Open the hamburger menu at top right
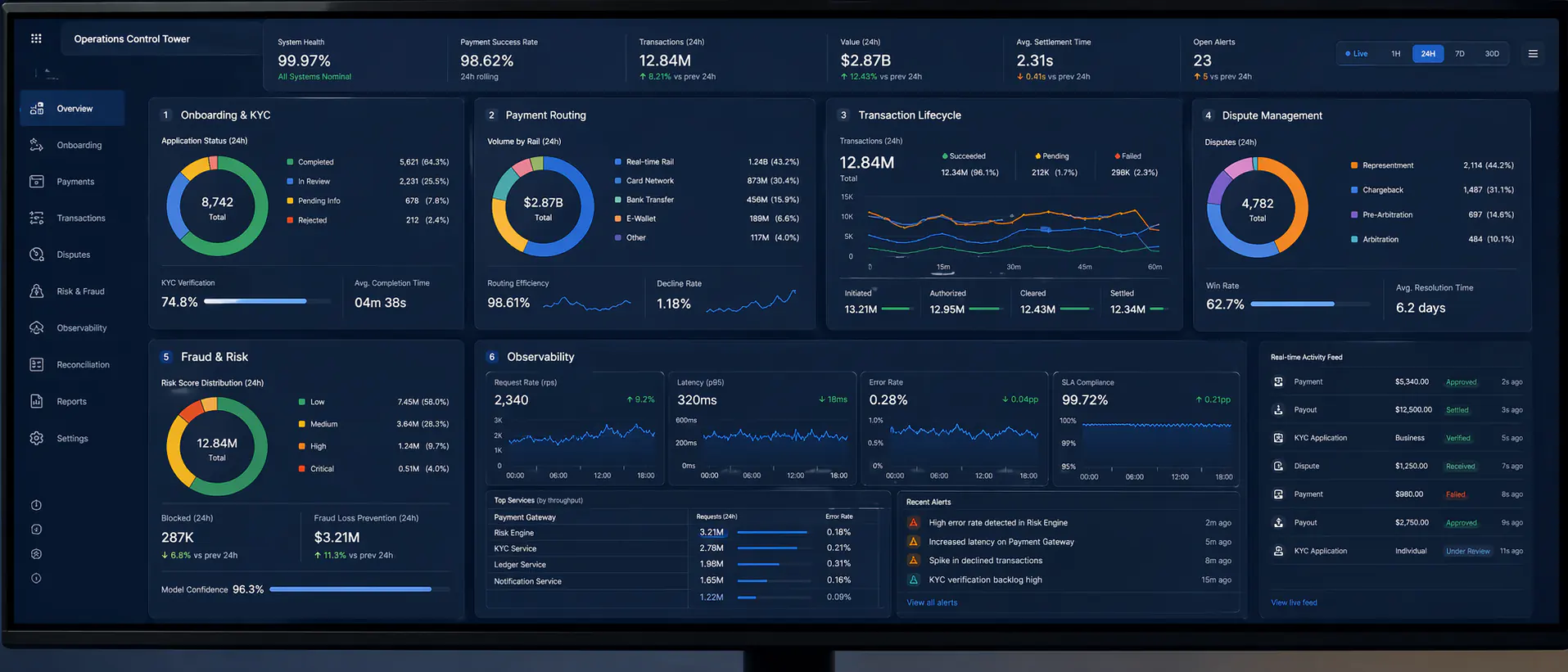 1533,54
